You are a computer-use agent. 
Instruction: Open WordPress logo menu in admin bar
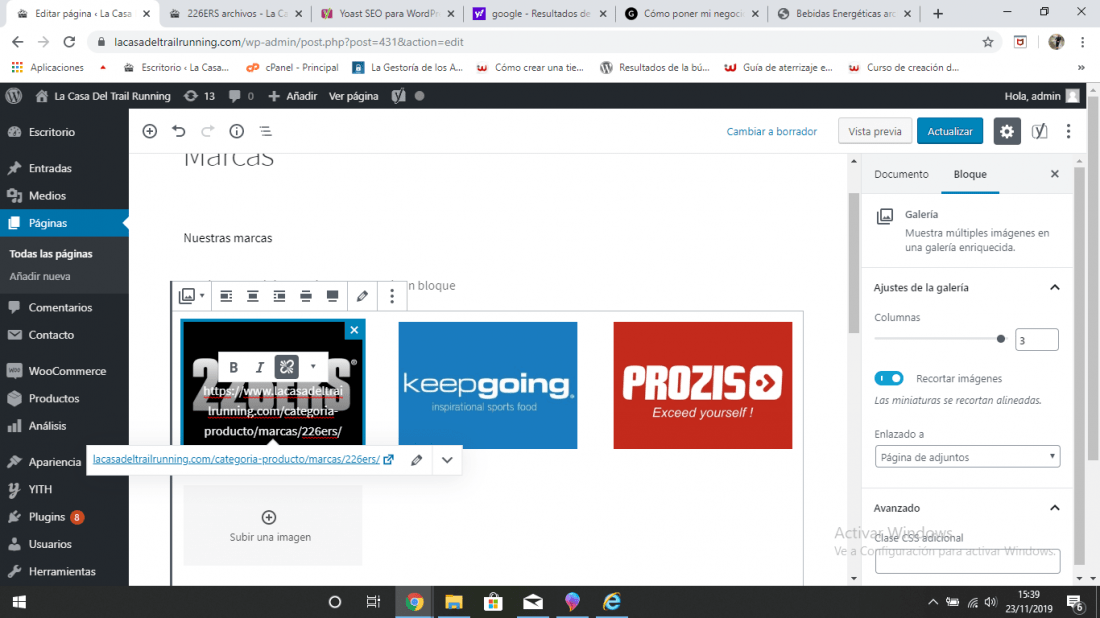(14, 96)
